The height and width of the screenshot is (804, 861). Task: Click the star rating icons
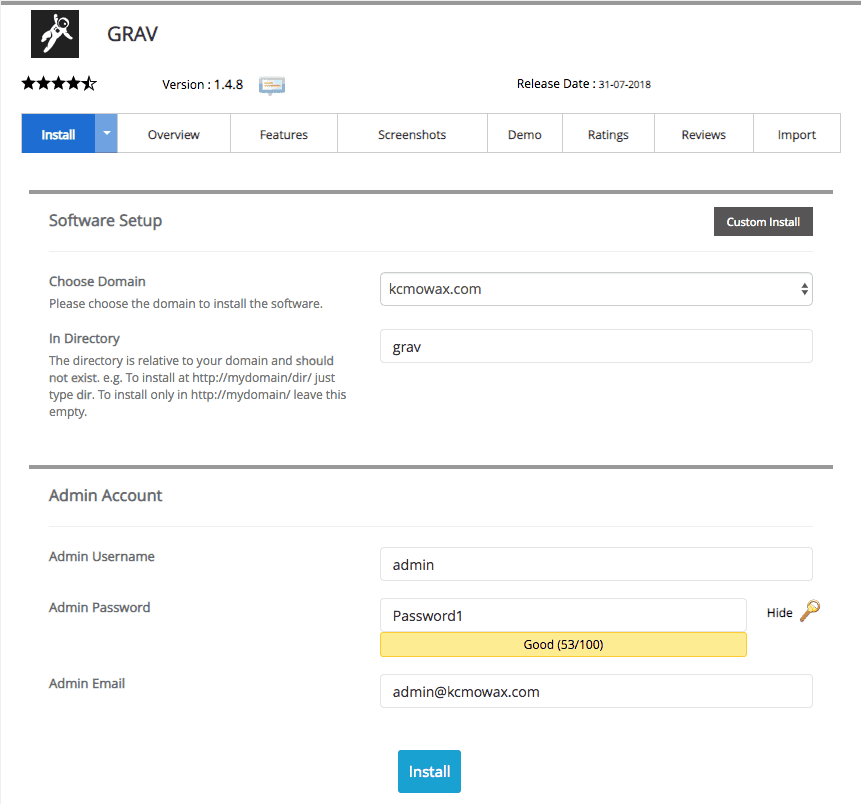pos(59,83)
